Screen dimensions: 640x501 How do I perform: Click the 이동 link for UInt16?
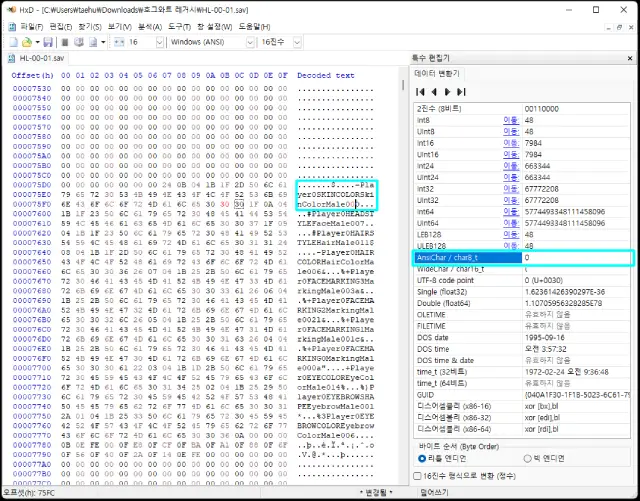[511, 154]
